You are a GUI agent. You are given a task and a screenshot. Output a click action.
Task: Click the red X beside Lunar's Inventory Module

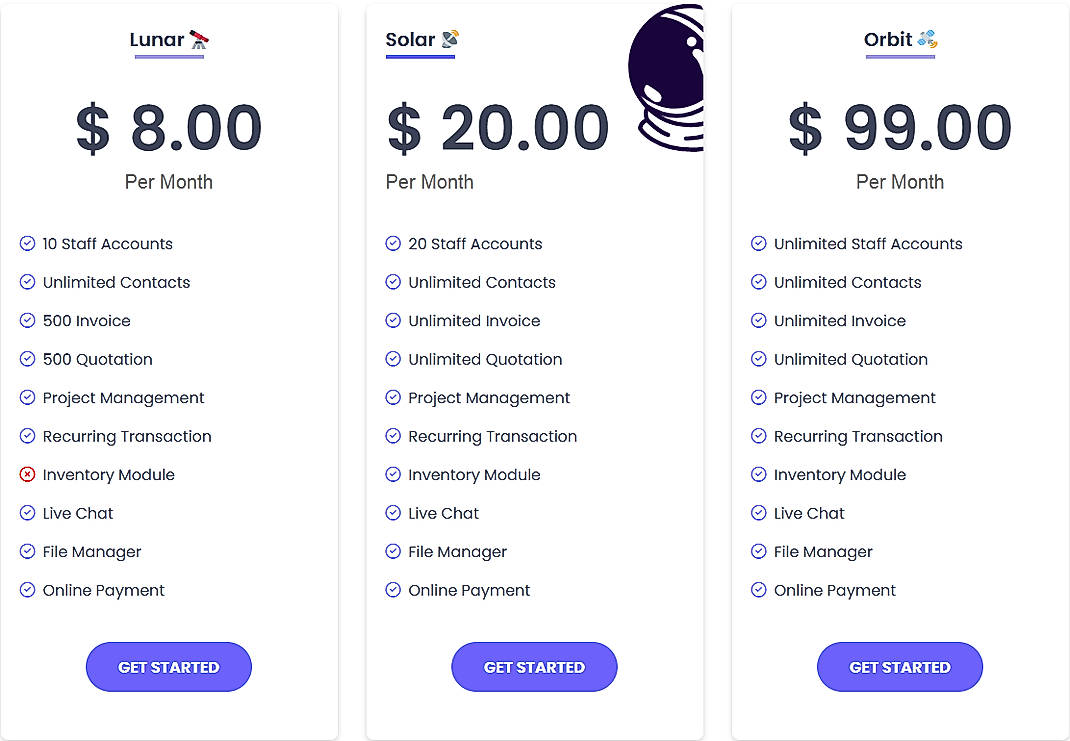pyautogui.click(x=27, y=475)
